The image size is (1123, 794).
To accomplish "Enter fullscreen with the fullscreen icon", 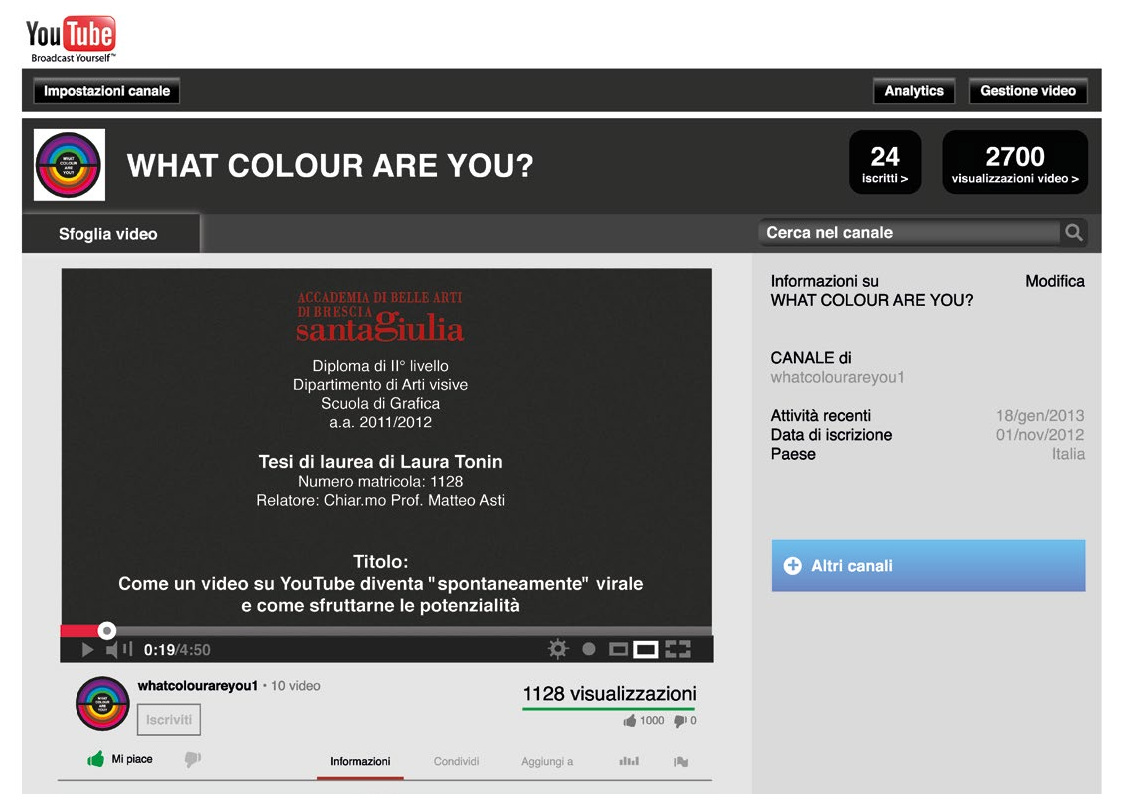I will (678, 649).
